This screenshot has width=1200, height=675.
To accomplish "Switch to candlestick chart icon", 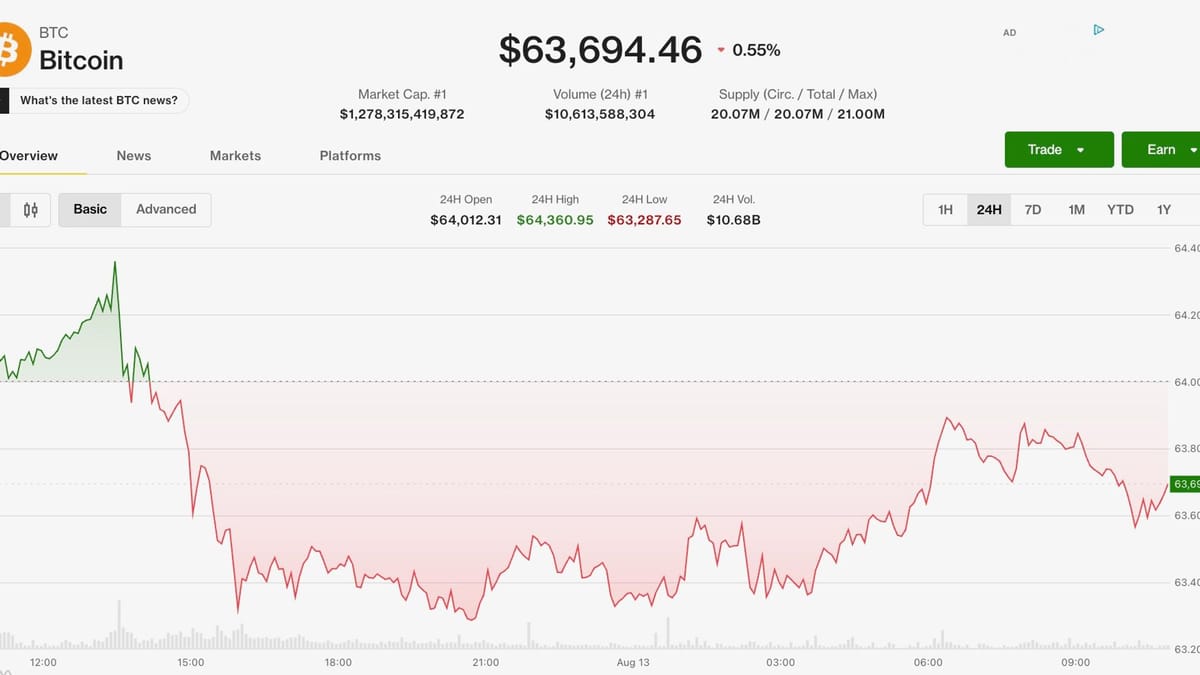I will 31,210.
